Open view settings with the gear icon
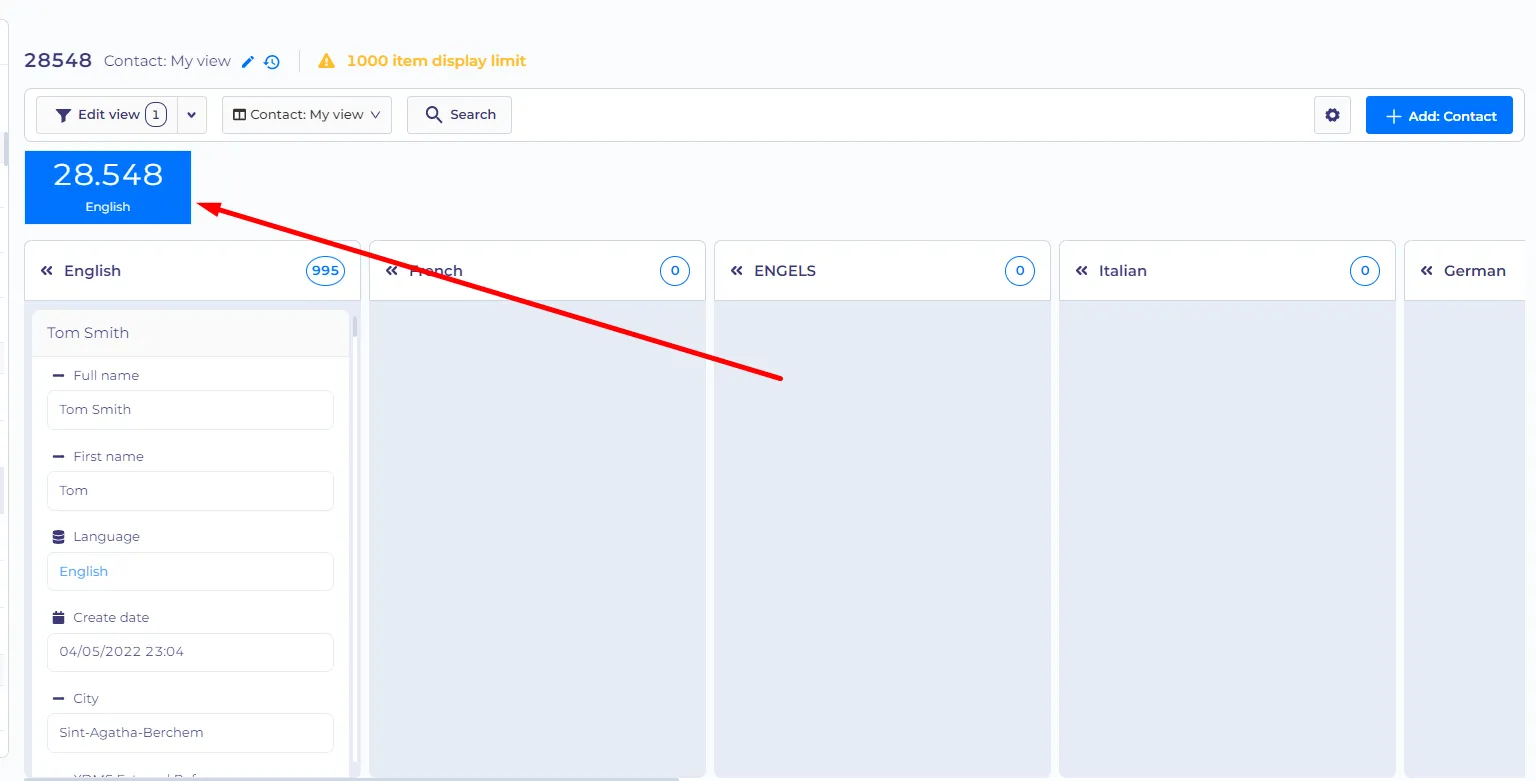This screenshot has height=781, width=1536. 1332,115
